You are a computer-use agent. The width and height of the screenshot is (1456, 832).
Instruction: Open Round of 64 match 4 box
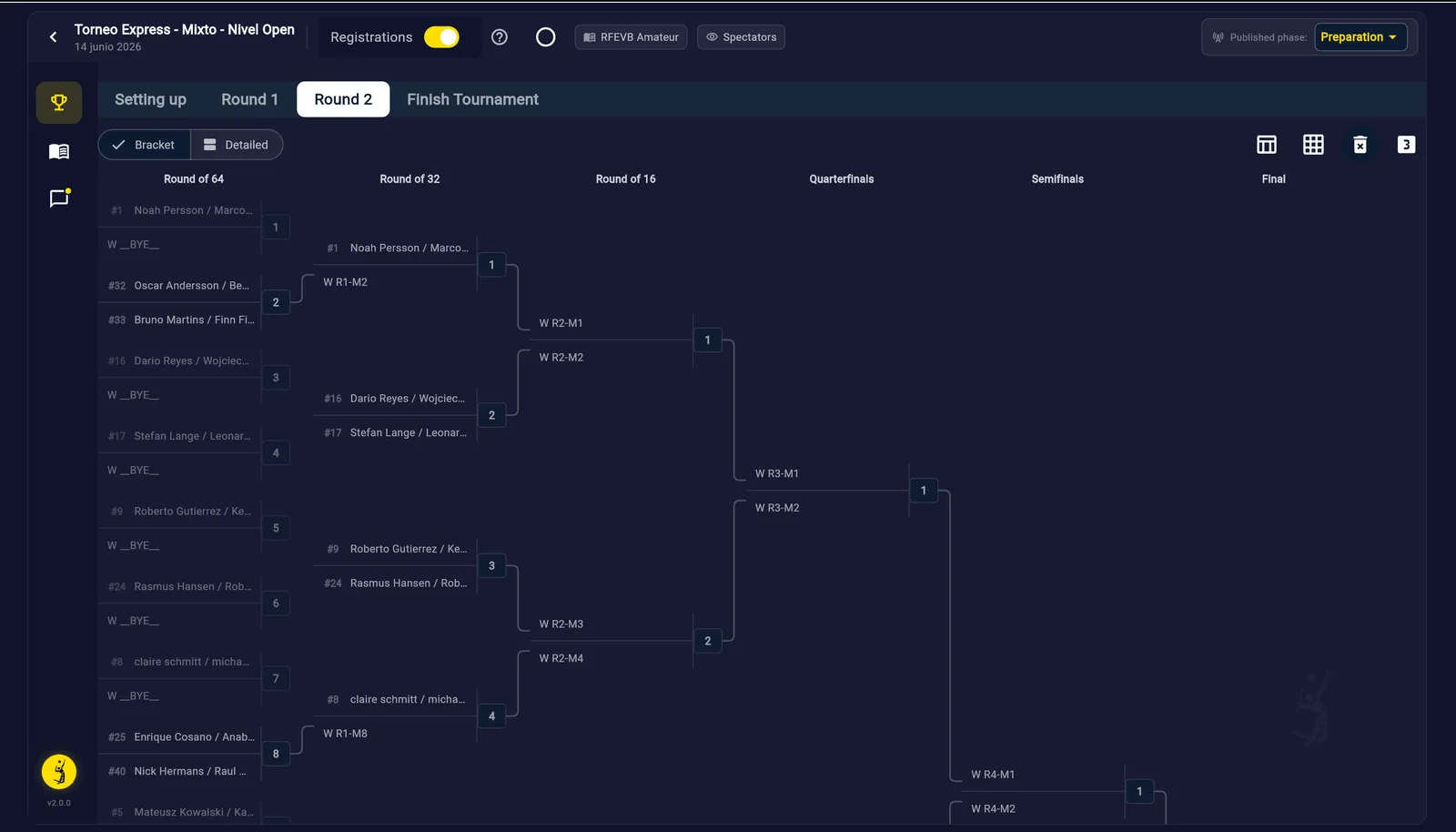point(276,452)
